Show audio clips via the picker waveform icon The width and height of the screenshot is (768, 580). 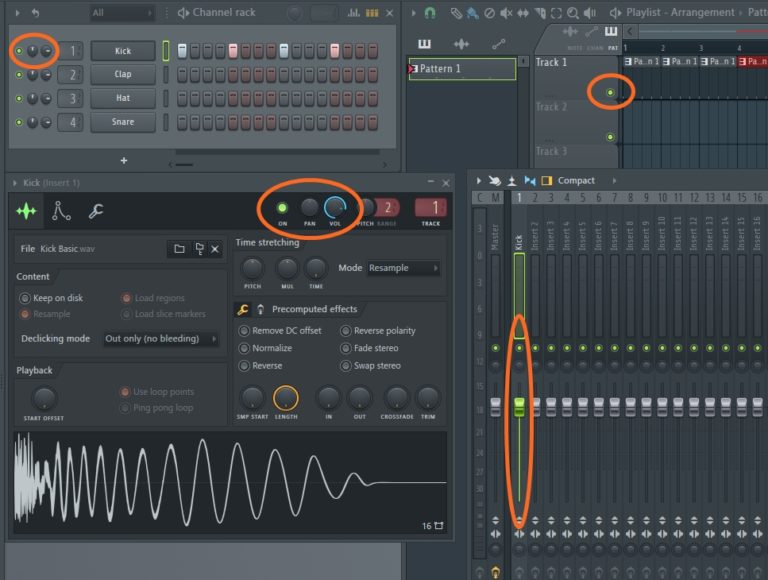[x=461, y=44]
